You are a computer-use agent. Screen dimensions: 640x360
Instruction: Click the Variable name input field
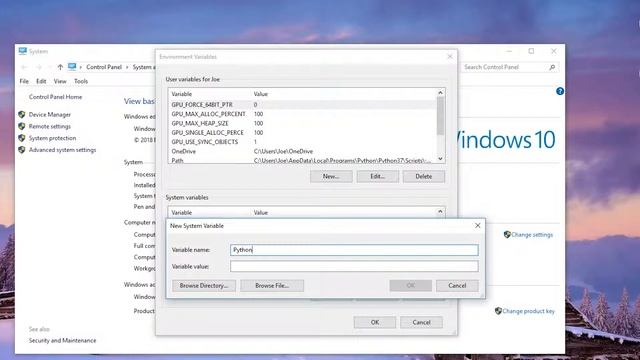(x=354, y=250)
